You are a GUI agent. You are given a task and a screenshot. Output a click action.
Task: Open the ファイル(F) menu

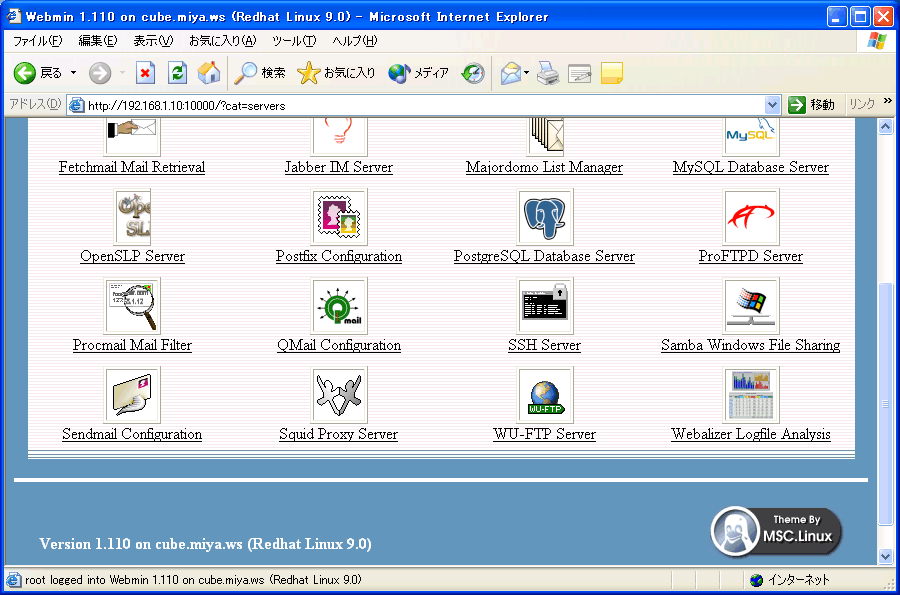point(37,41)
